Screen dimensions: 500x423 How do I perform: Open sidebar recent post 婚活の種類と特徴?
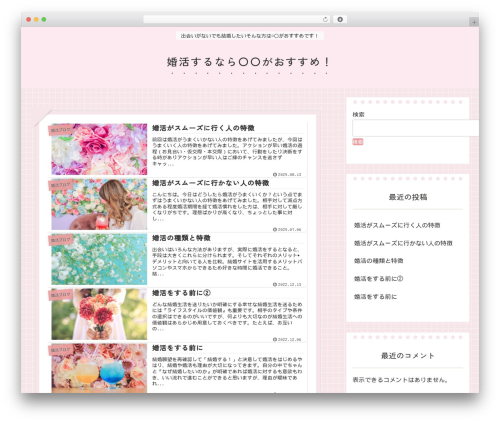[379, 261]
